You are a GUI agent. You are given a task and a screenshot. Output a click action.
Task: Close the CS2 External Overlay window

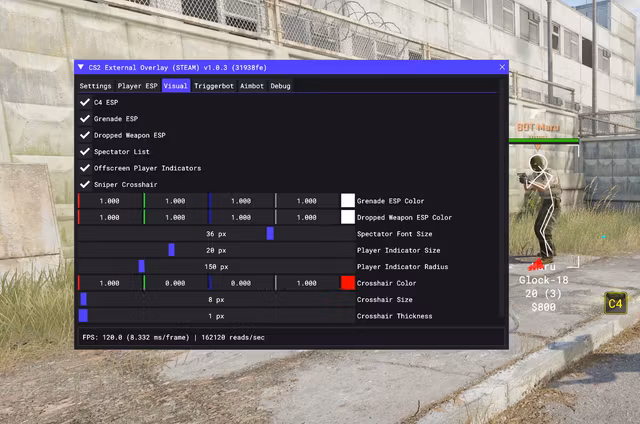click(502, 67)
